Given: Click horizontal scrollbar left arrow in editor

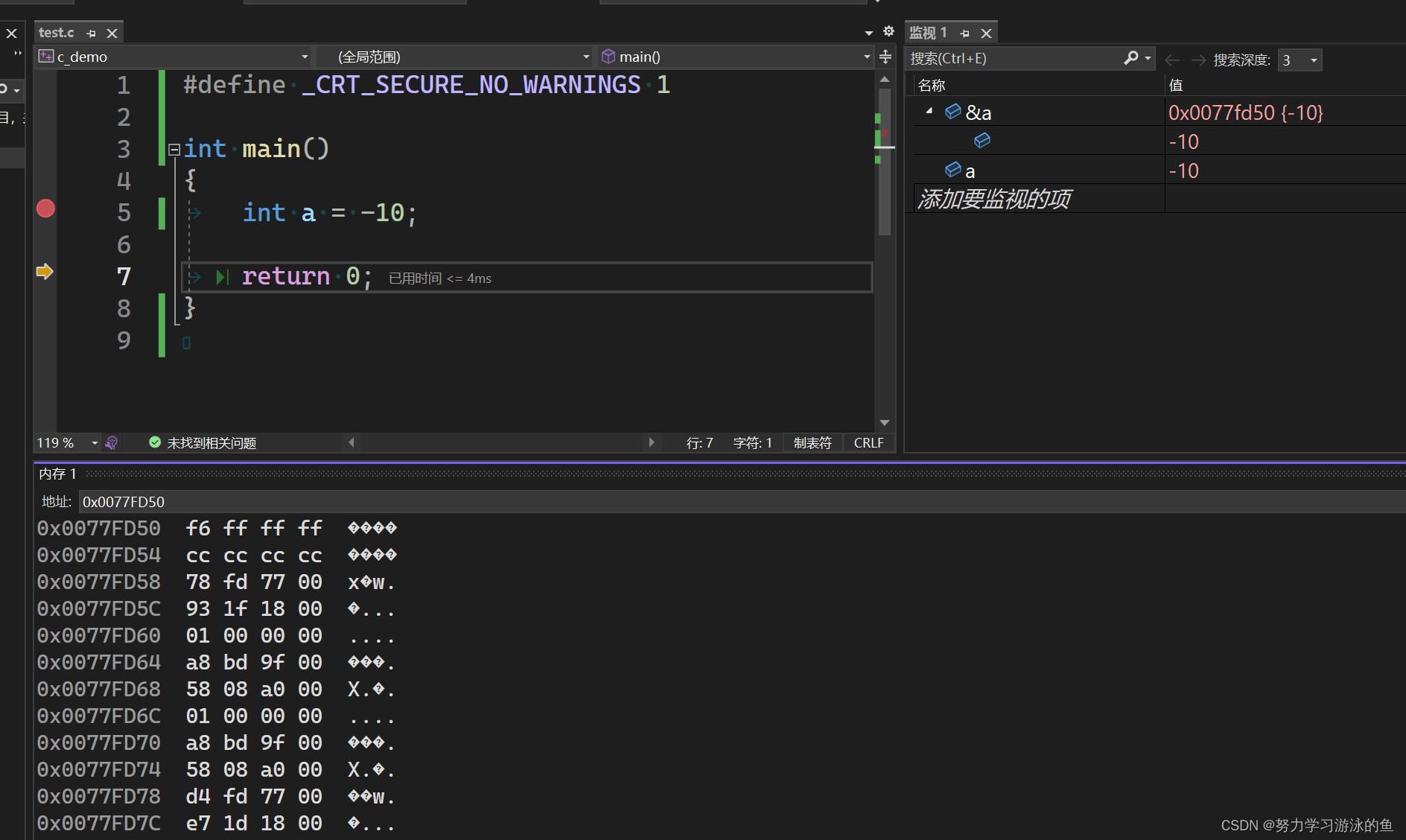Looking at the screenshot, I should click(351, 442).
